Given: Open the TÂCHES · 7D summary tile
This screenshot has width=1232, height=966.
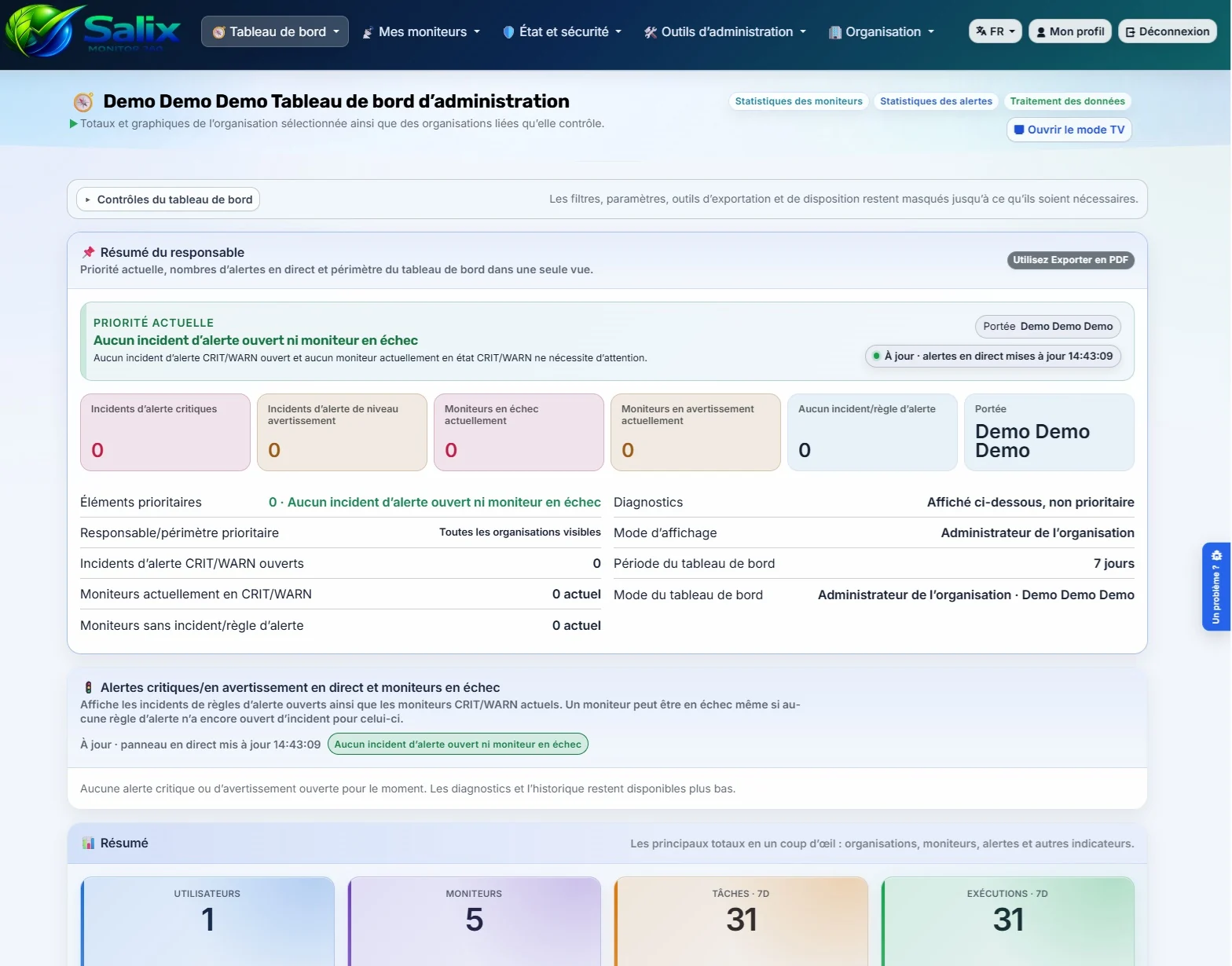Looking at the screenshot, I should point(741,921).
